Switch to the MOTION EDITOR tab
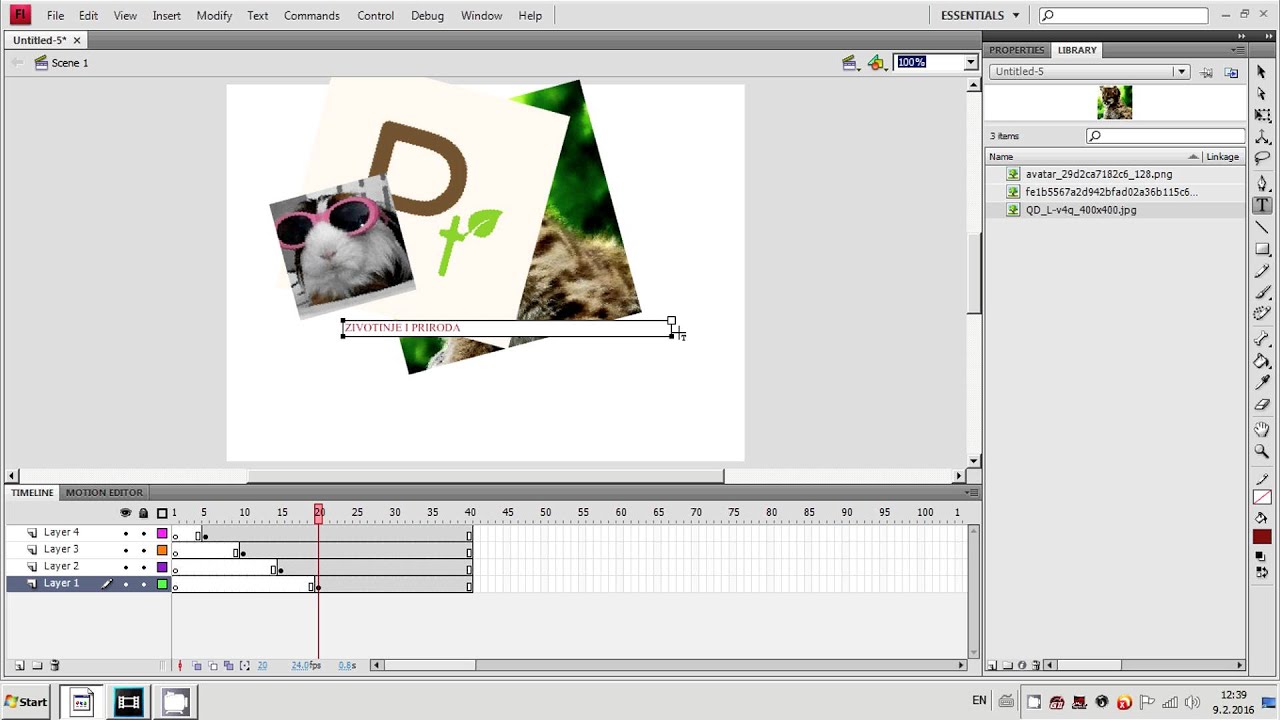1280x720 pixels. click(x=104, y=492)
